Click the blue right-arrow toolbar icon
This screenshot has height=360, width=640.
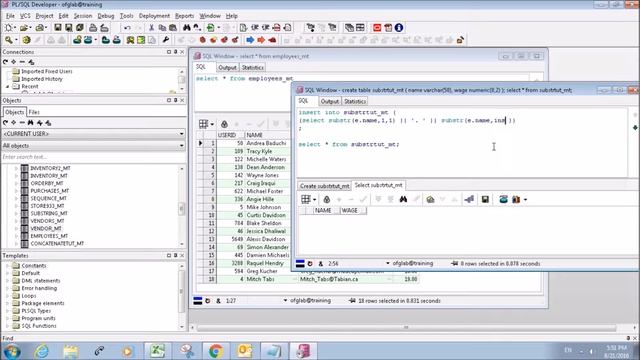250,40
